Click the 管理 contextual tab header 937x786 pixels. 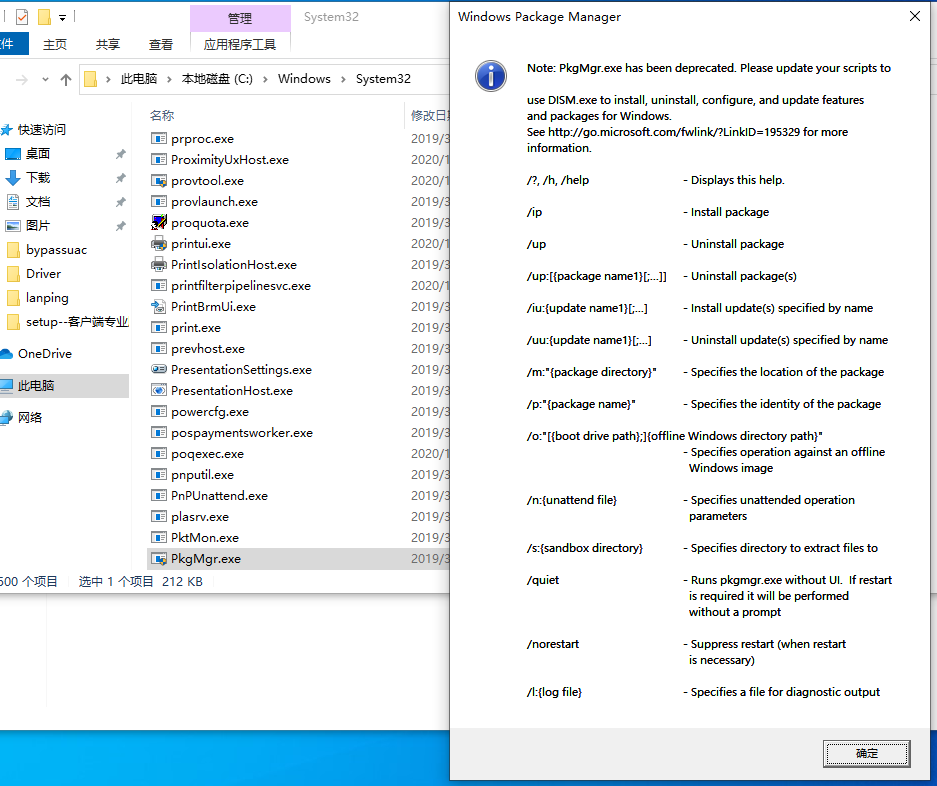pyautogui.click(x=240, y=19)
